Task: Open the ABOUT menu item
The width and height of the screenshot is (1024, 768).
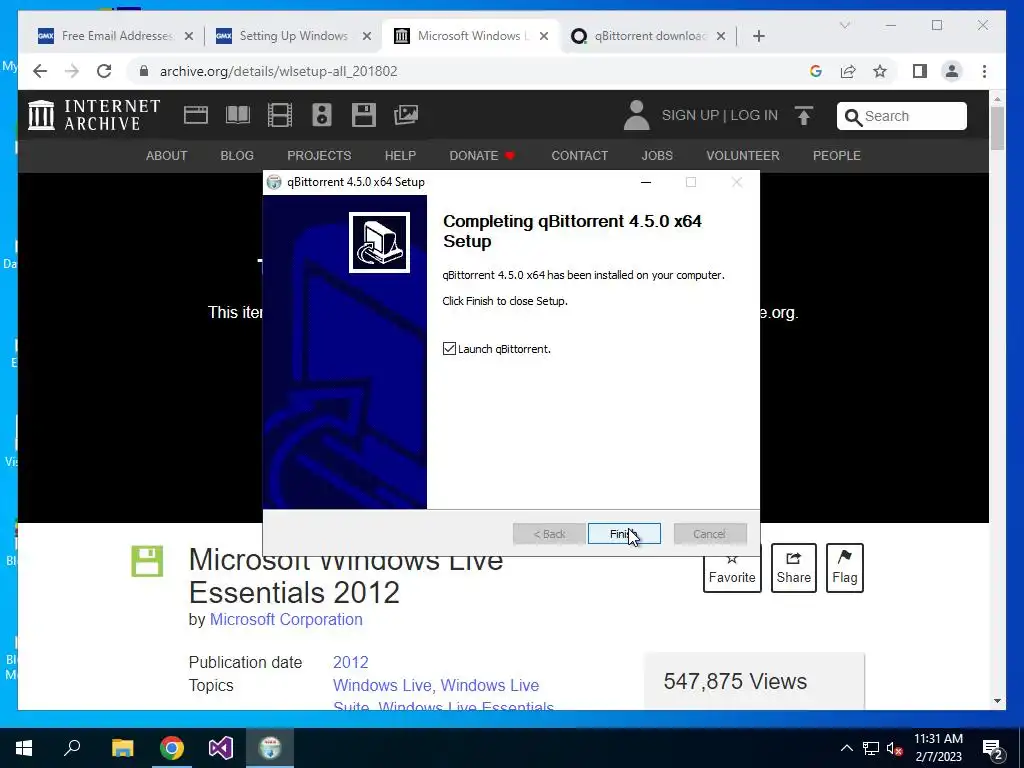Action: pos(167,155)
